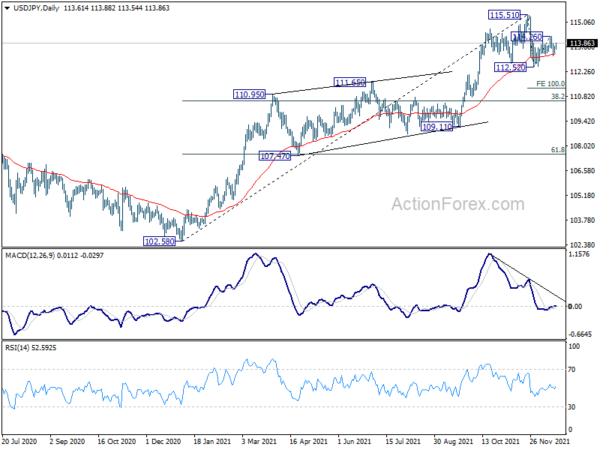
Task: Click the 111.650 price label
Action: tap(350, 82)
